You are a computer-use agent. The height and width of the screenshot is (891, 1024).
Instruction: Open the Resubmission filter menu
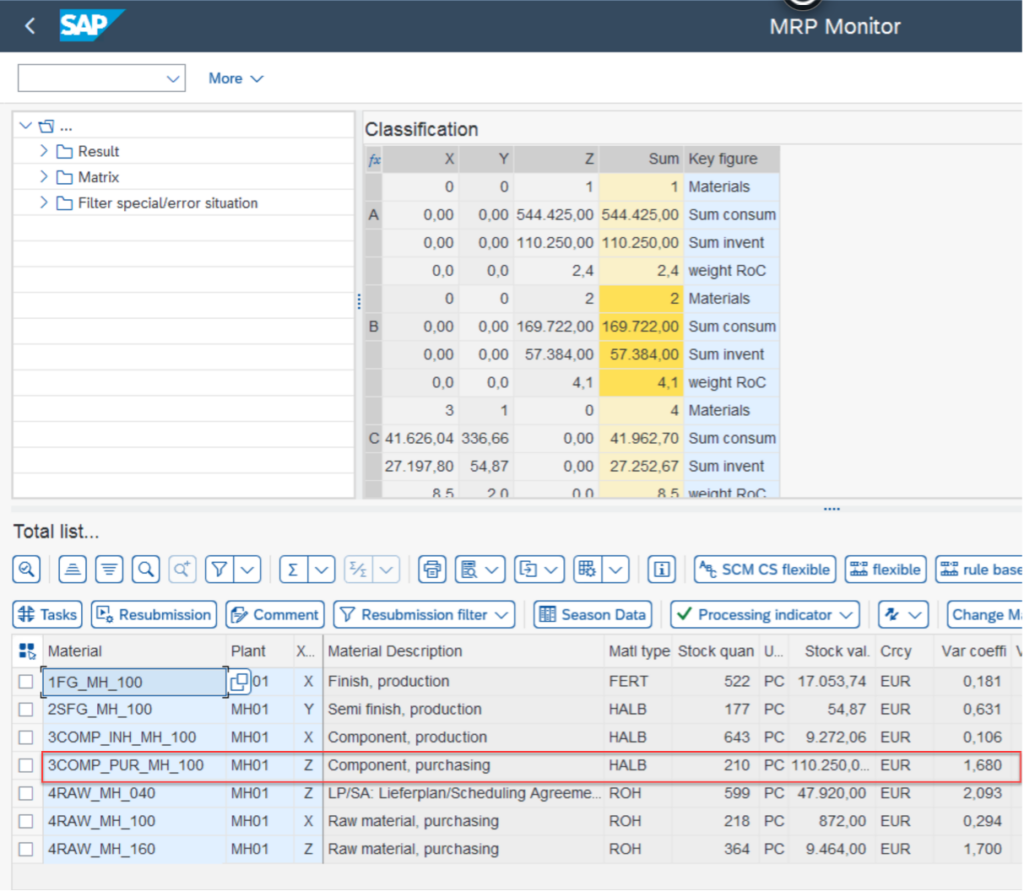(425, 614)
